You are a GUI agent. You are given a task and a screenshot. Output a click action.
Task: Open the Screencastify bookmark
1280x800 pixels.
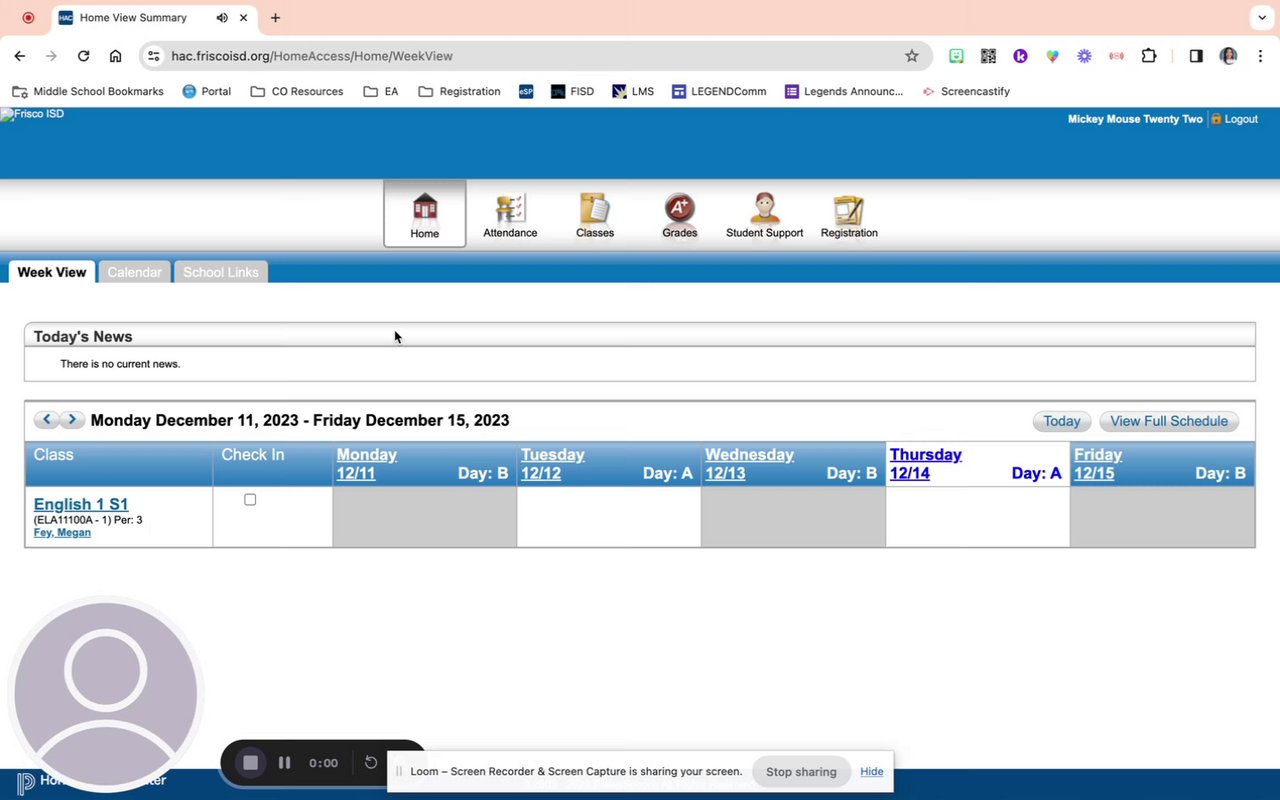pyautogui.click(x=966, y=91)
